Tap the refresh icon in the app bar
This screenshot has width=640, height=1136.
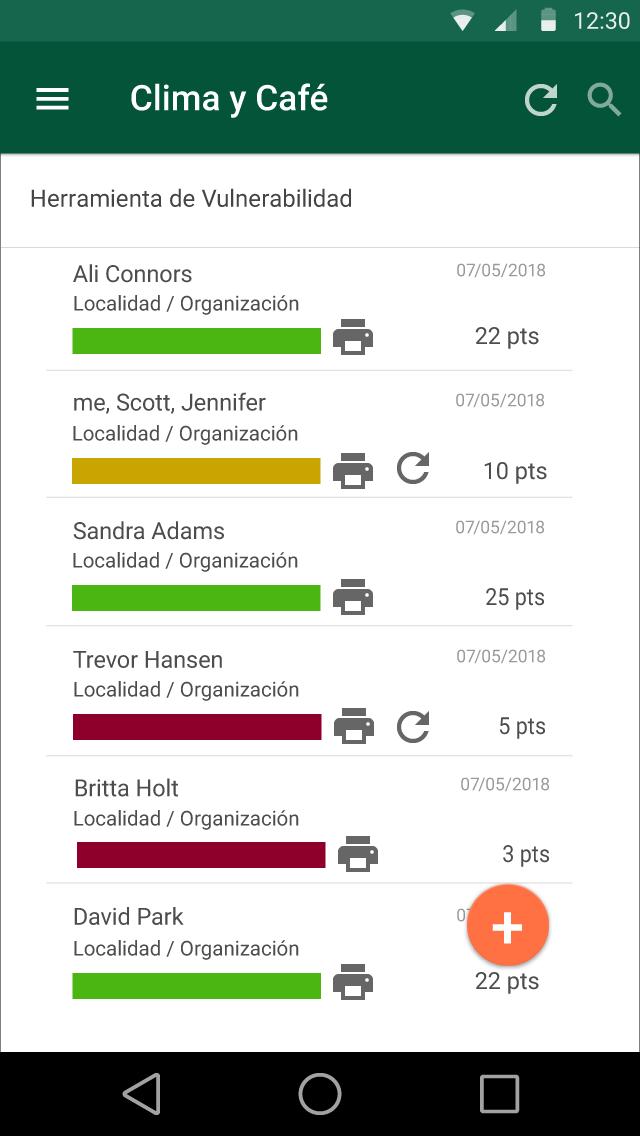541,99
